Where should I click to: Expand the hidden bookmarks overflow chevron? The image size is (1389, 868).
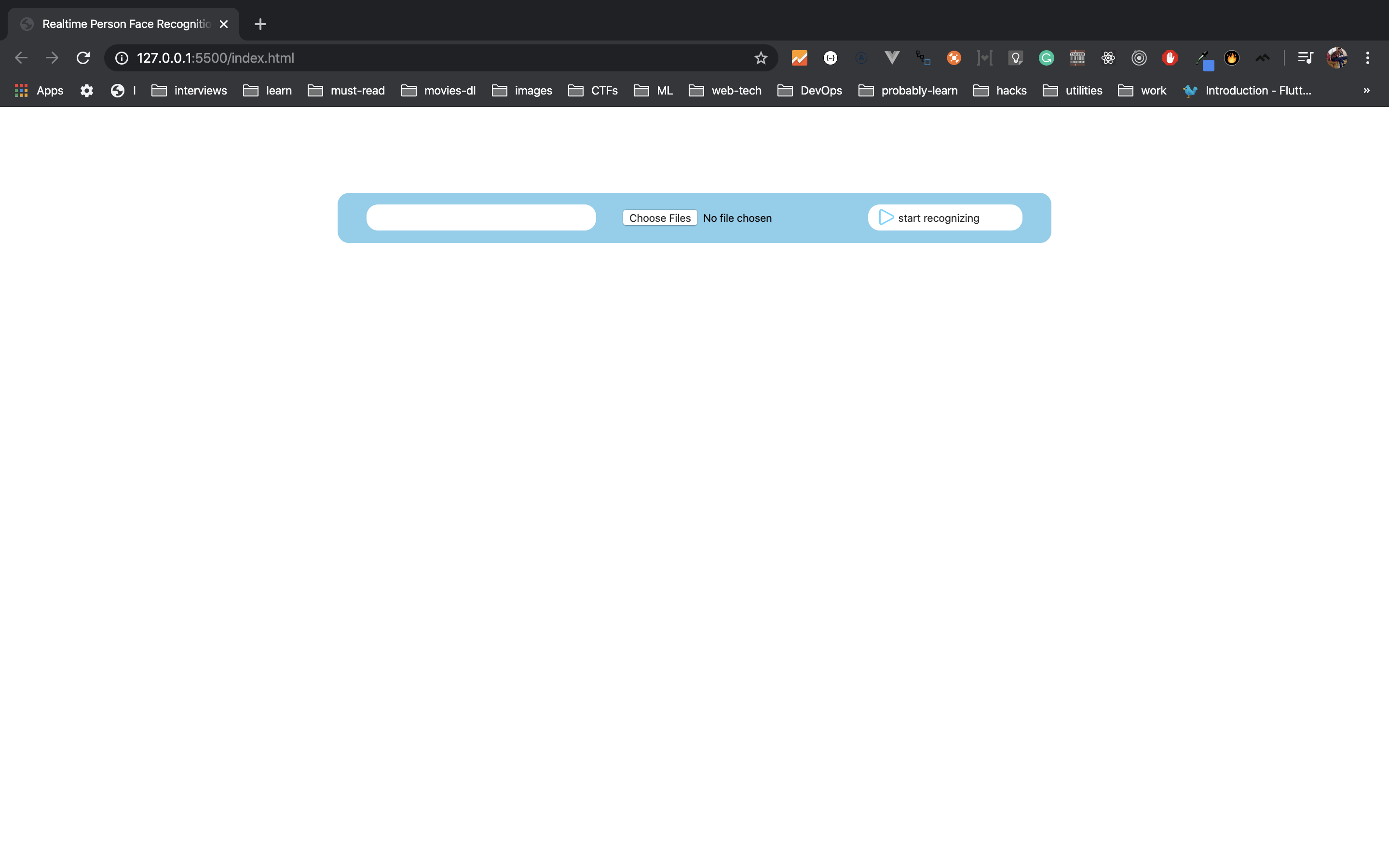1367,91
